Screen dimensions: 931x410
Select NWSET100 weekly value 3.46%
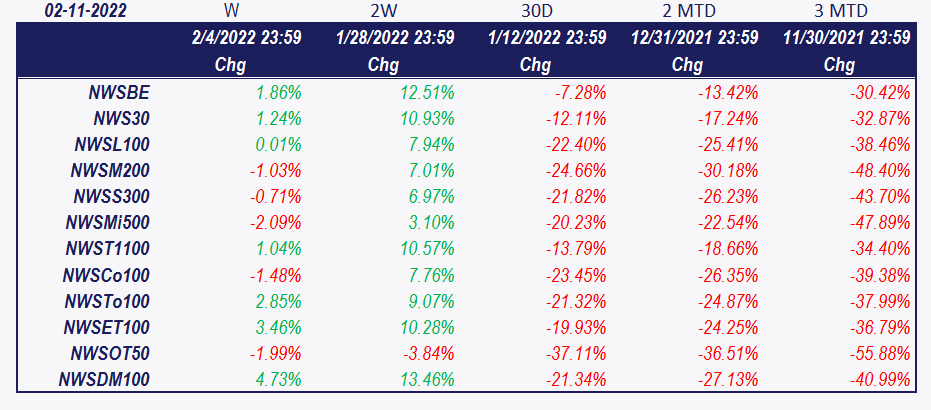click(x=278, y=327)
